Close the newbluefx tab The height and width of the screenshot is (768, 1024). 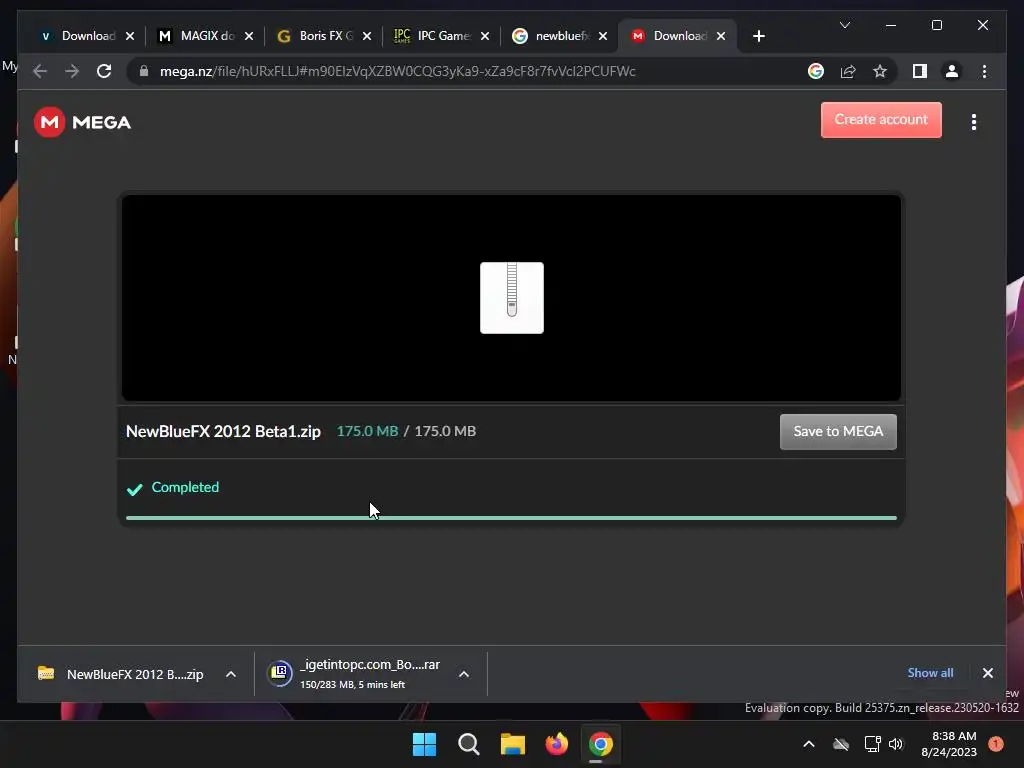pyautogui.click(x=603, y=36)
